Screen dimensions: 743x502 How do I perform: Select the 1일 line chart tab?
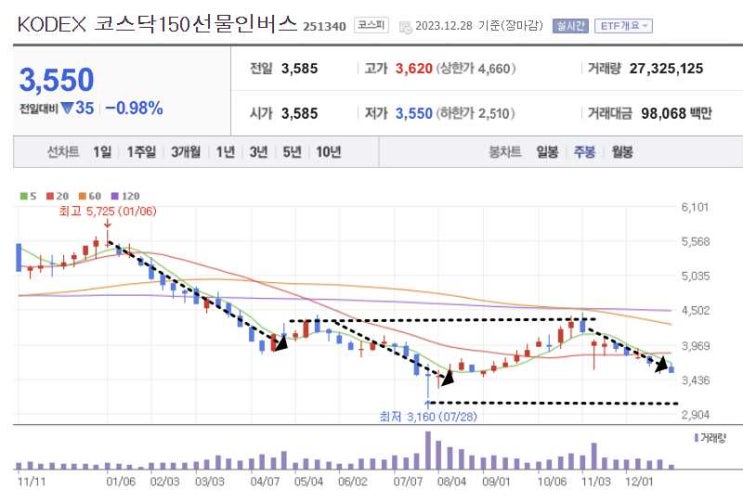[102, 152]
